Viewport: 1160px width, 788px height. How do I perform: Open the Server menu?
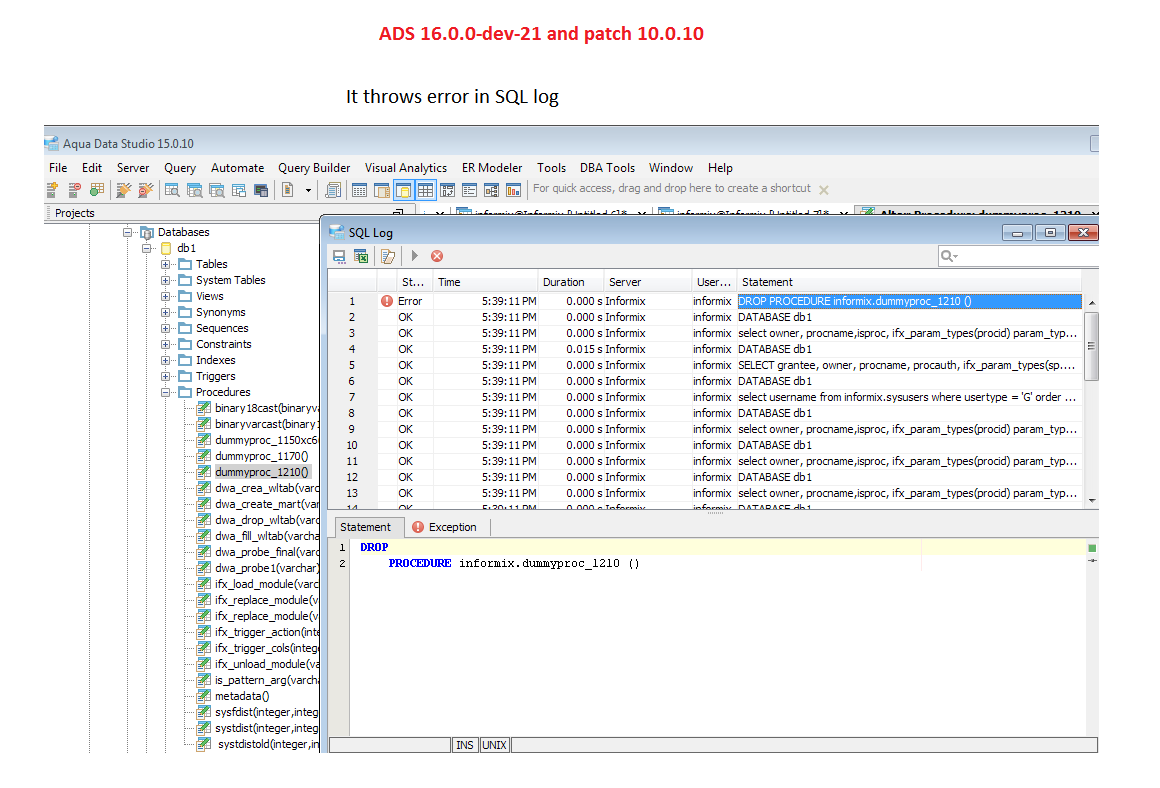[x=133, y=168]
